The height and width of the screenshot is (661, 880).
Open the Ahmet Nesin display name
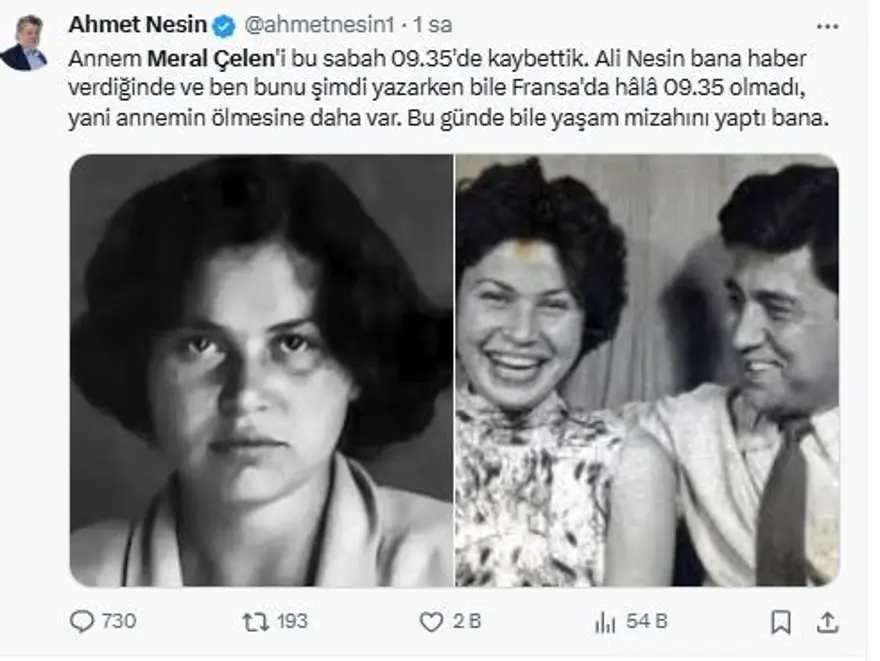click(x=138, y=25)
